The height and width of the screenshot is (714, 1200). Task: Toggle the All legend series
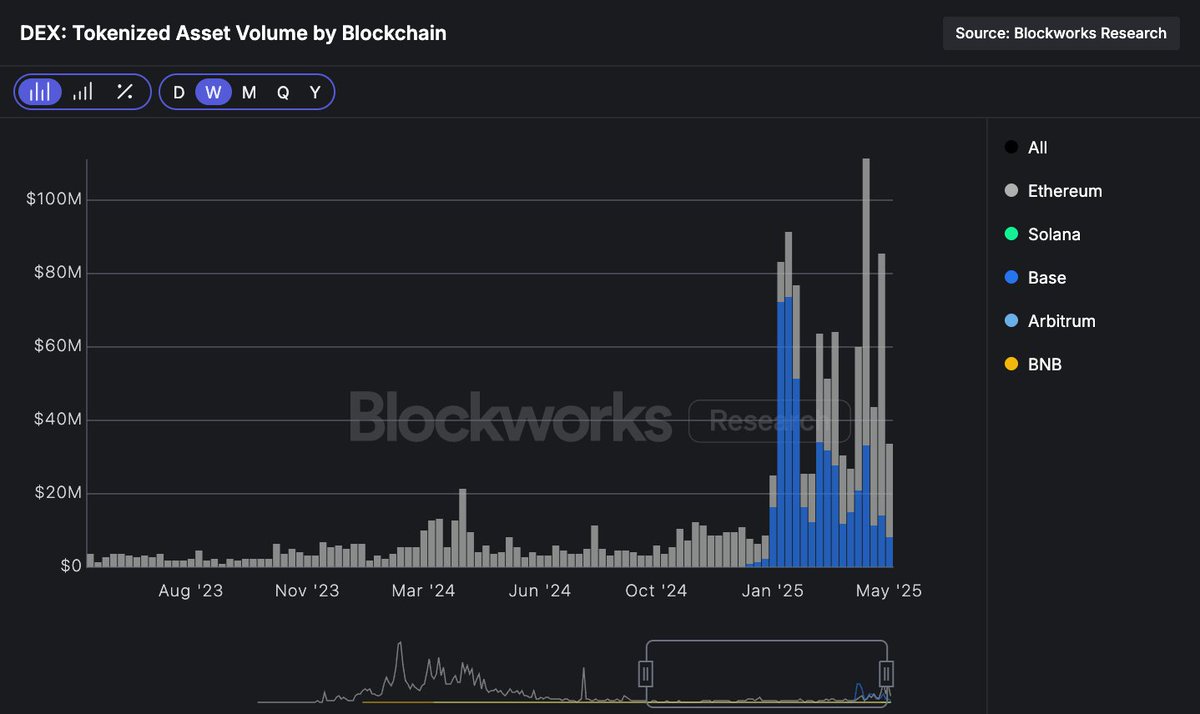click(1026, 147)
